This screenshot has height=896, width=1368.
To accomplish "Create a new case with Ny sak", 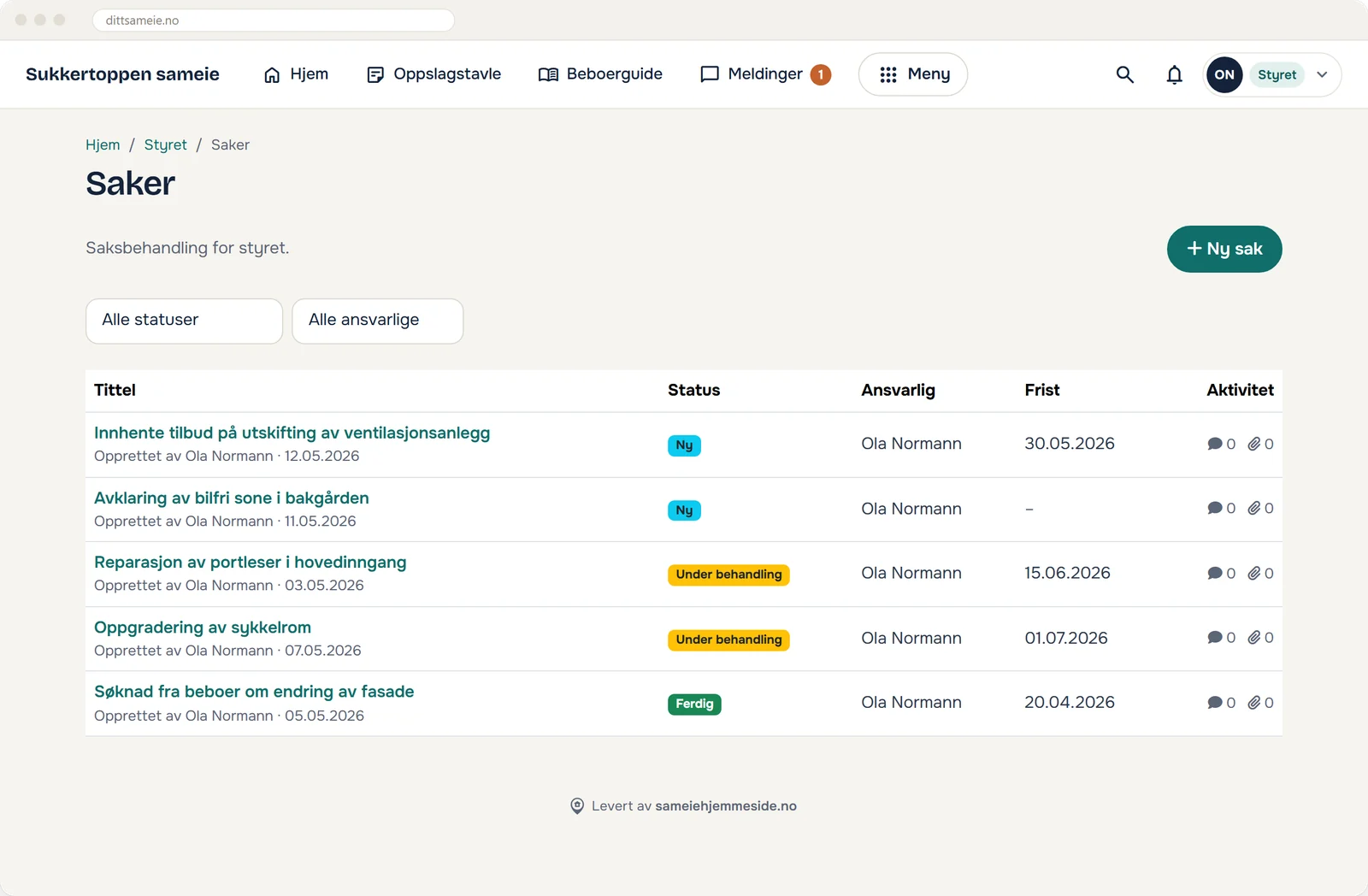I will point(1224,249).
